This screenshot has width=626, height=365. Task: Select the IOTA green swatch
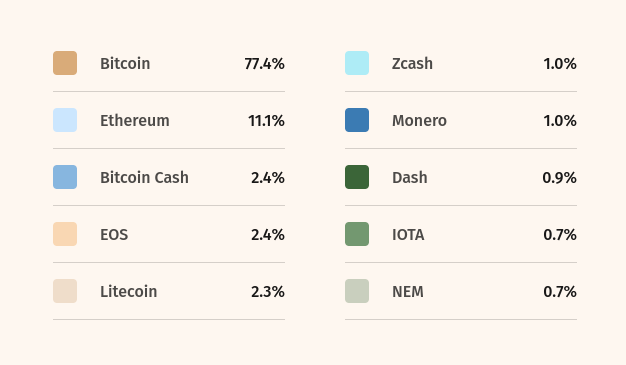[x=357, y=234]
